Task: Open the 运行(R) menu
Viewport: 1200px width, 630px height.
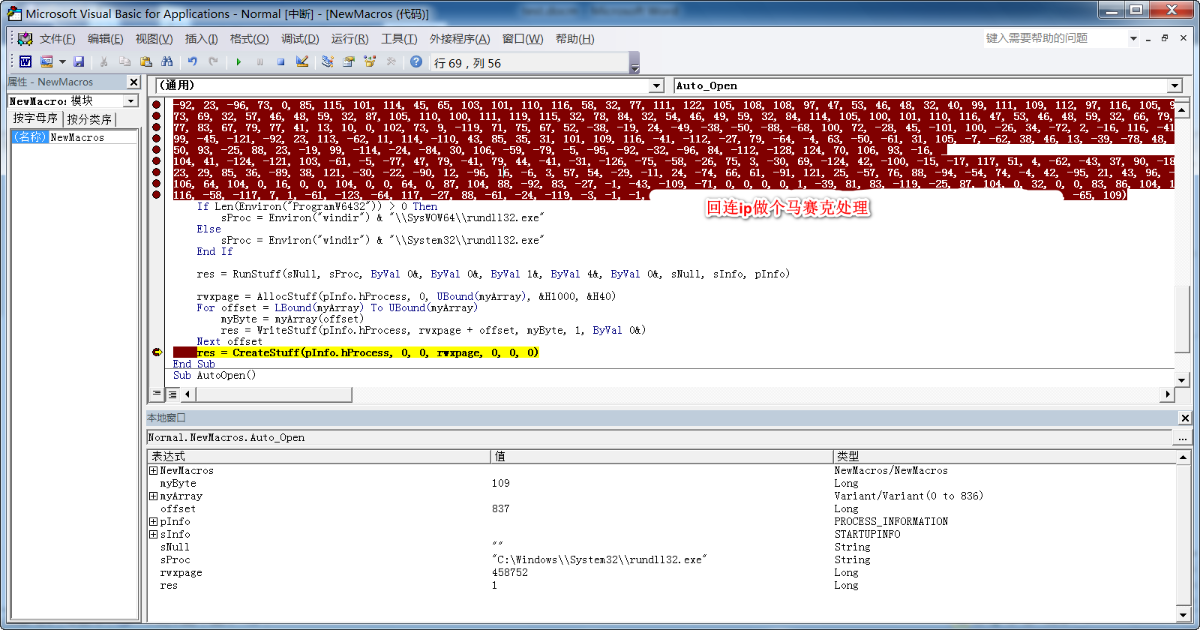Action: point(350,39)
